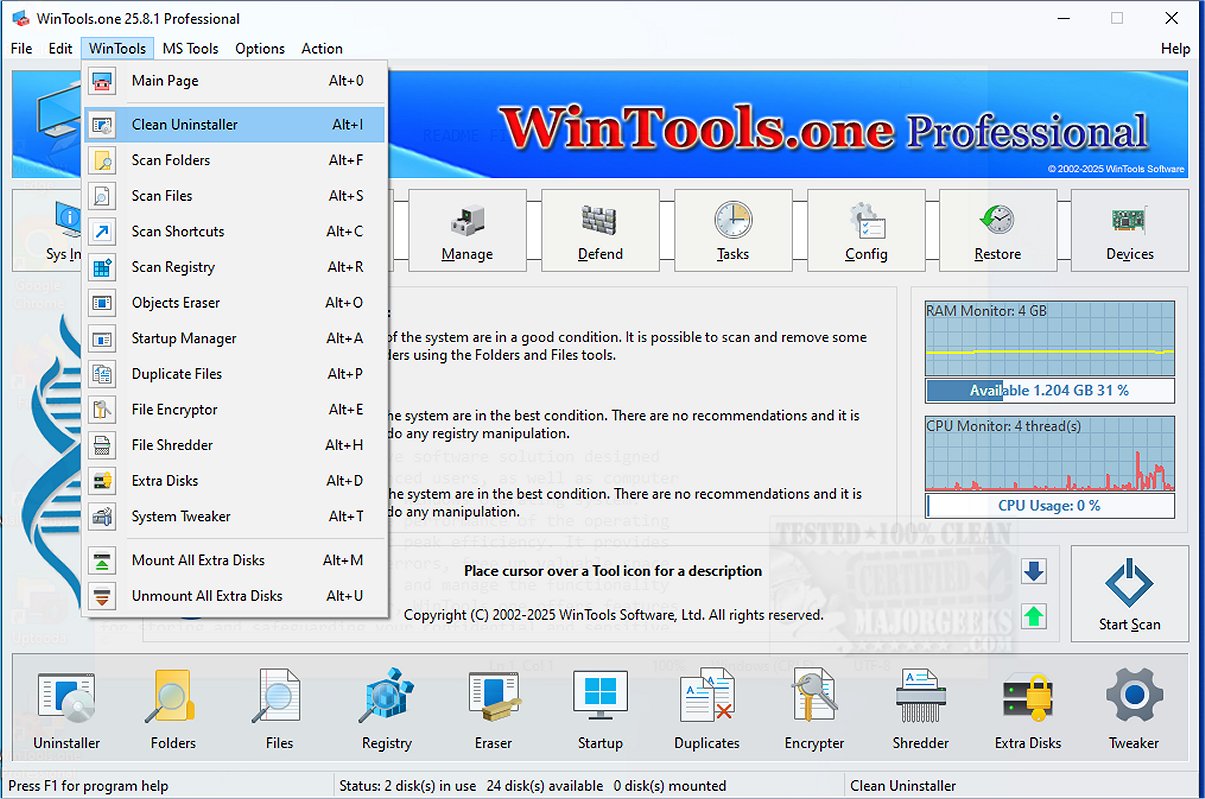Select File Shredder menu entry
The image size is (1205, 799).
pyautogui.click(x=235, y=445)
